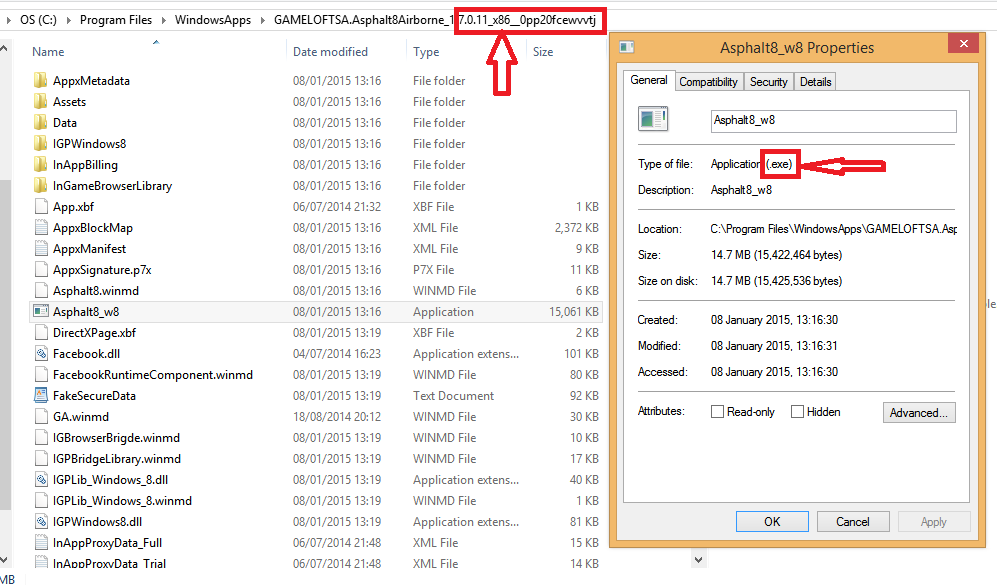Click the App.xbf file icon
This screenshot has width=997, height=586.
(x=41, y=206)
